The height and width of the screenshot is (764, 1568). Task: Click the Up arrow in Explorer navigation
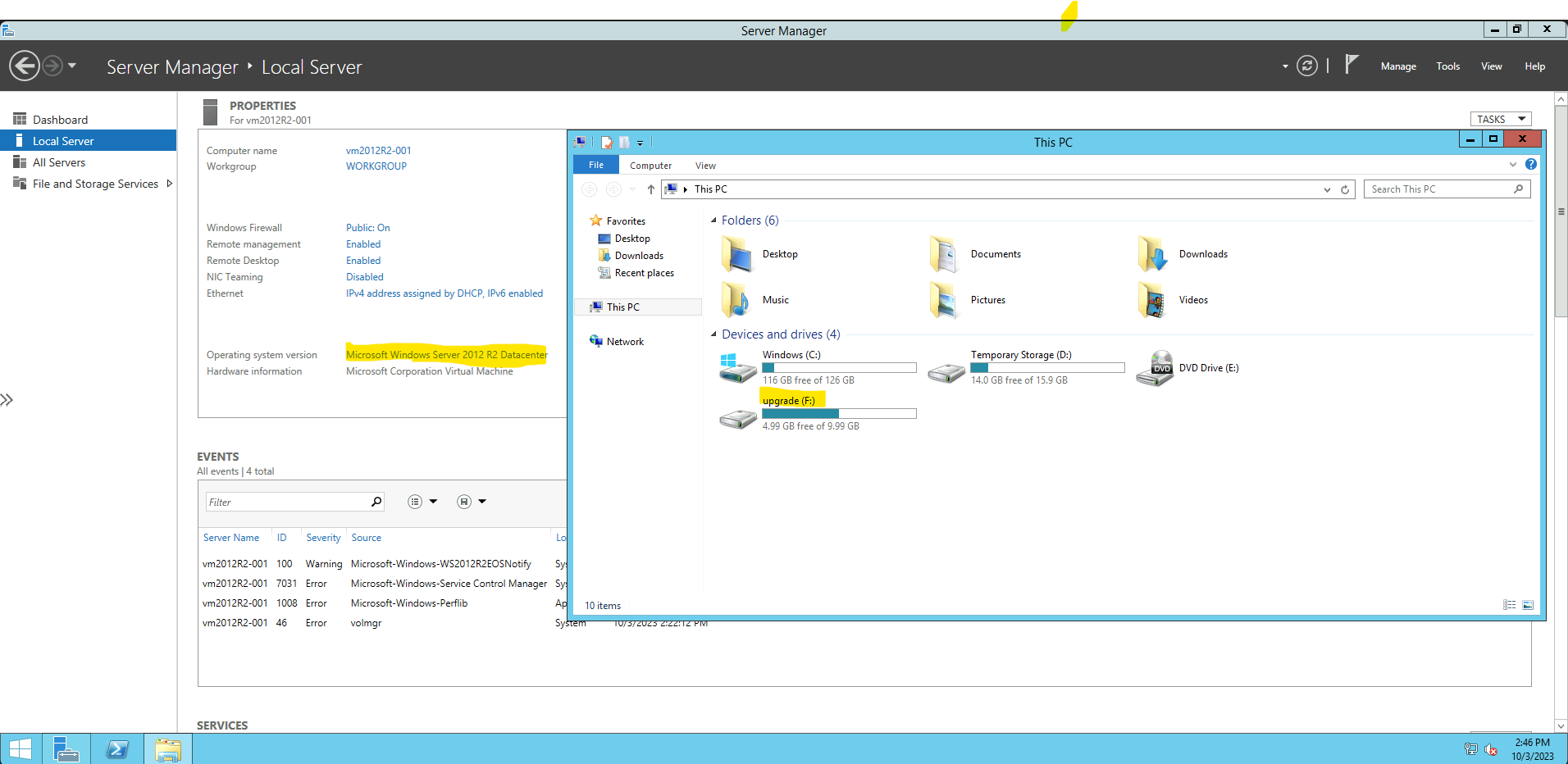tap(650, 189)
